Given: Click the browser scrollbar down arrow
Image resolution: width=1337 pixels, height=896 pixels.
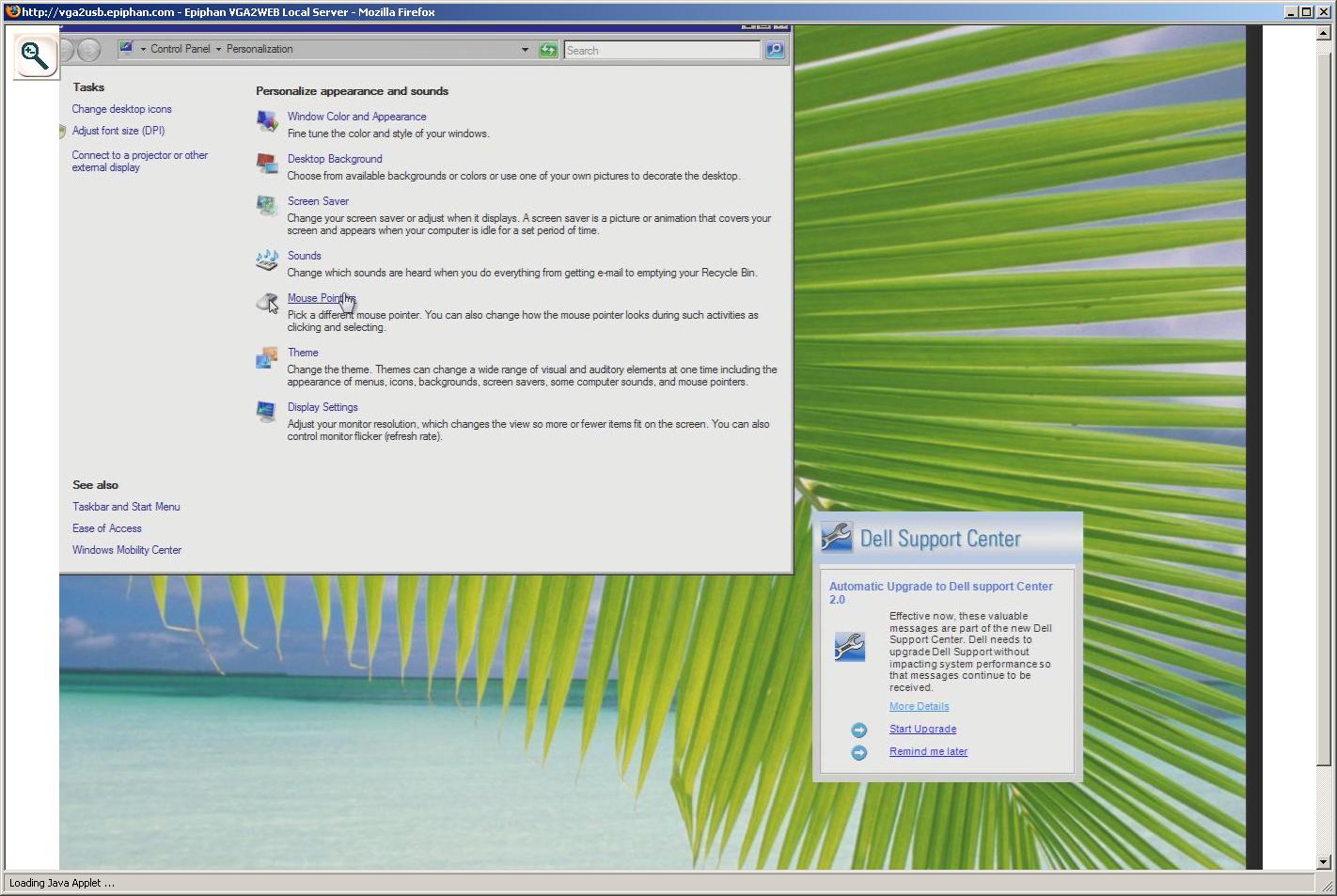Looking at the screenshot, I should pos(1324,861).
